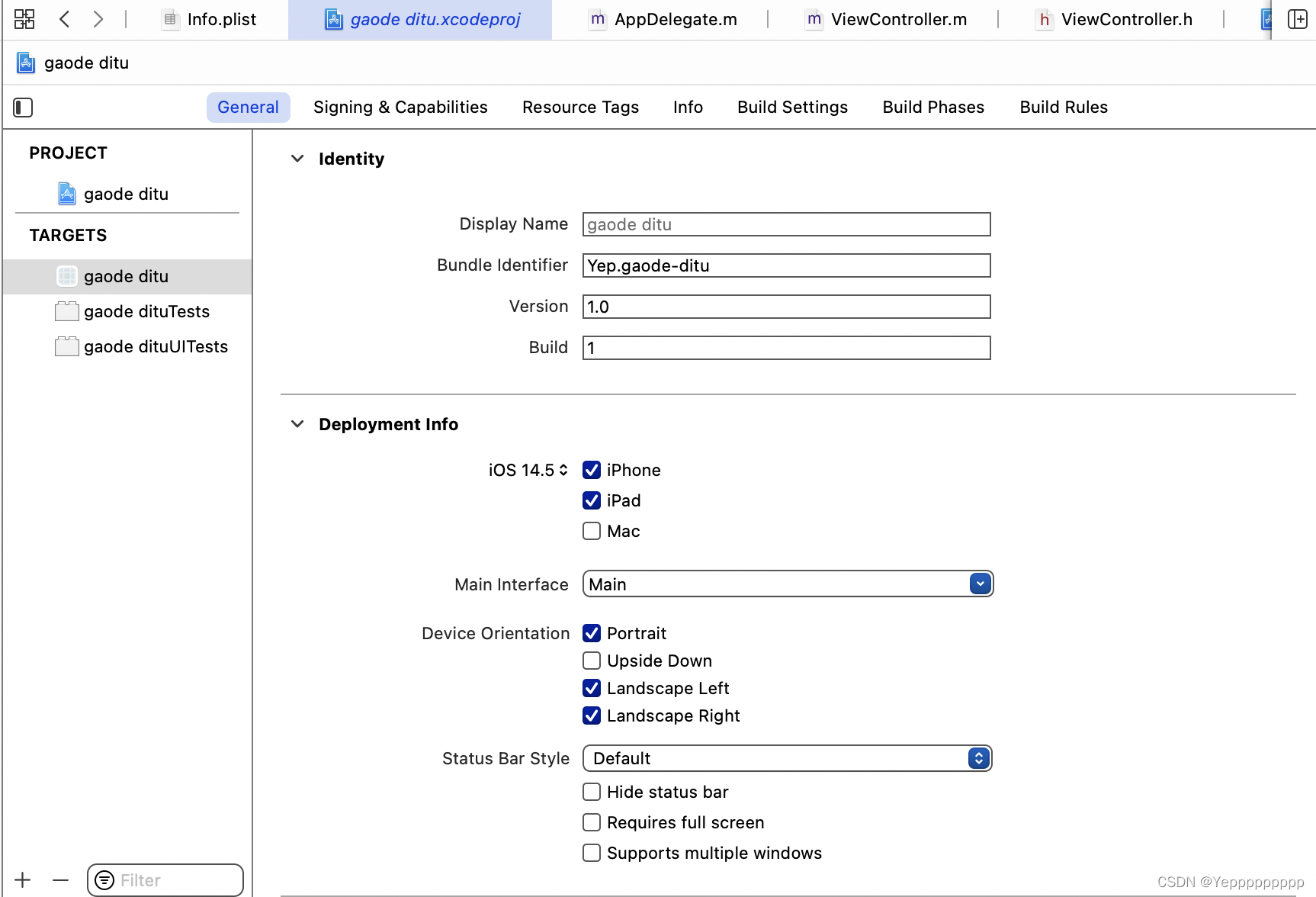The image size is (1316, 897).
Task: Click the AppDelegate.m file icon
Action: point(598,19)
